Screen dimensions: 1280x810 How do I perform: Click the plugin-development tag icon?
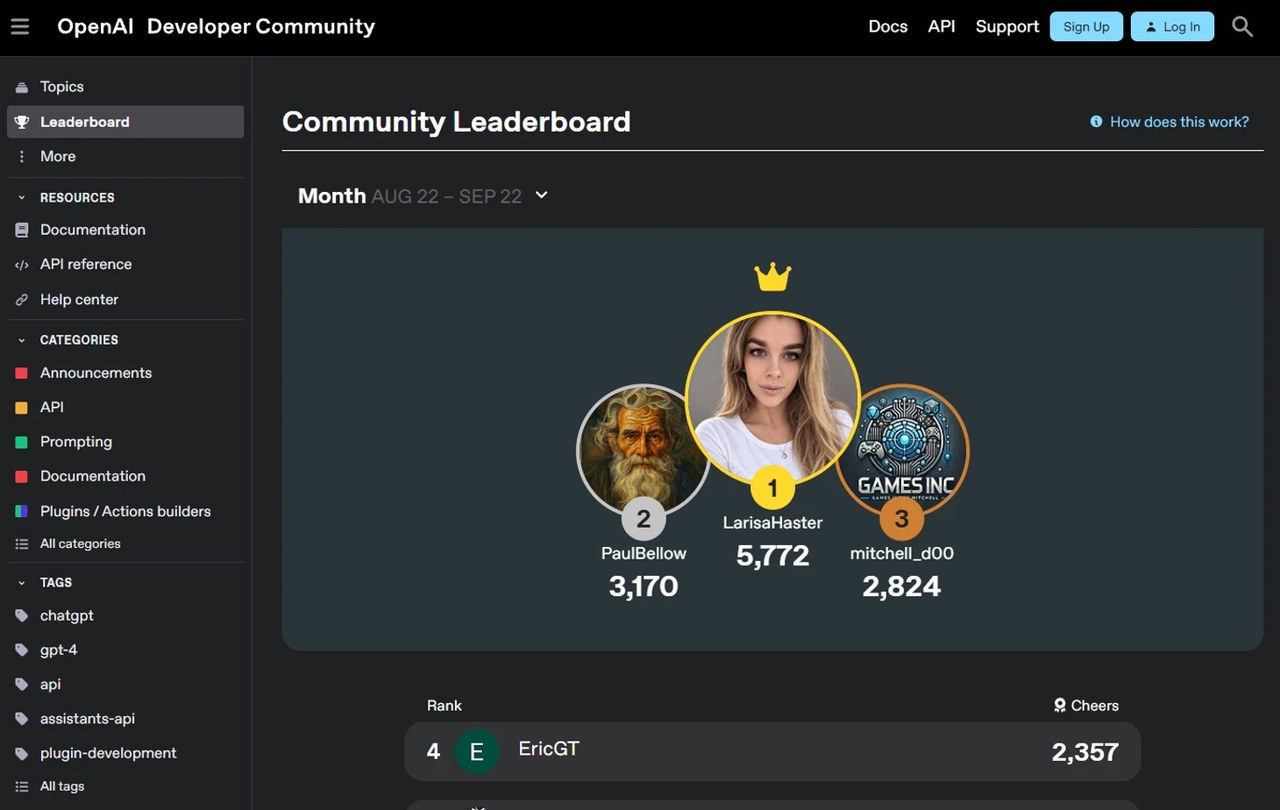[22, 753]
